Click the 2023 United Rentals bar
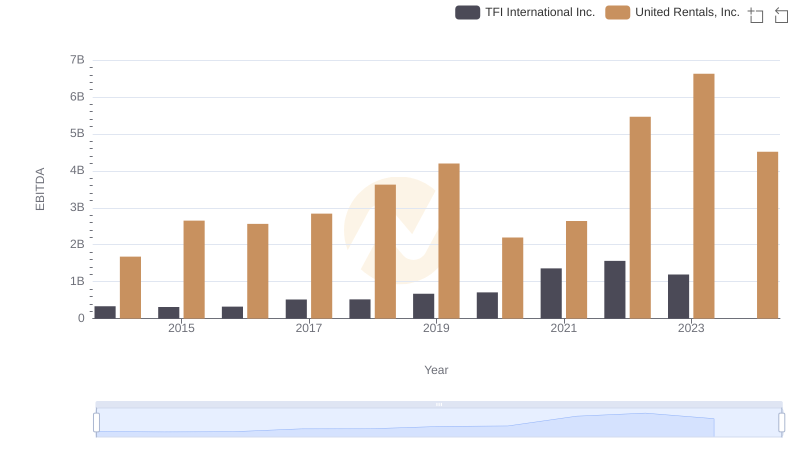Screen dimensions: 800x461 [x=704, y=196]
